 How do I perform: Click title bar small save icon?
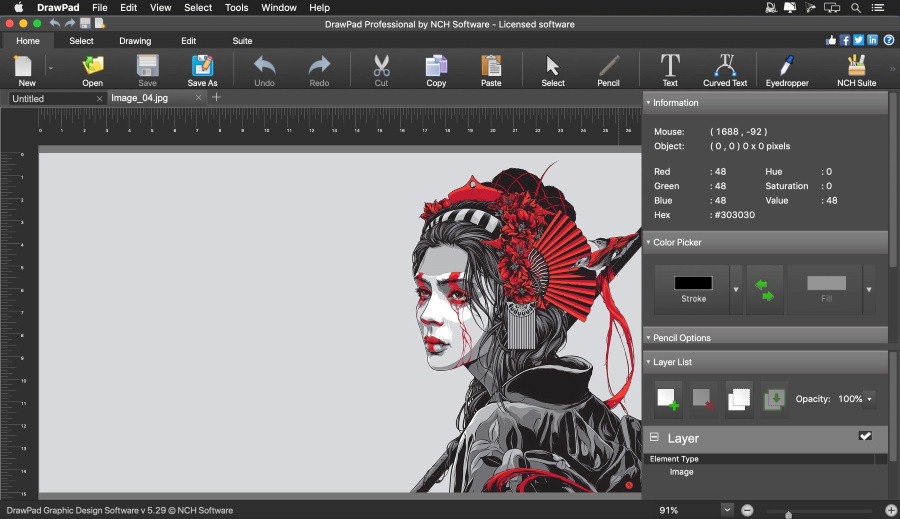click(85, 24)
